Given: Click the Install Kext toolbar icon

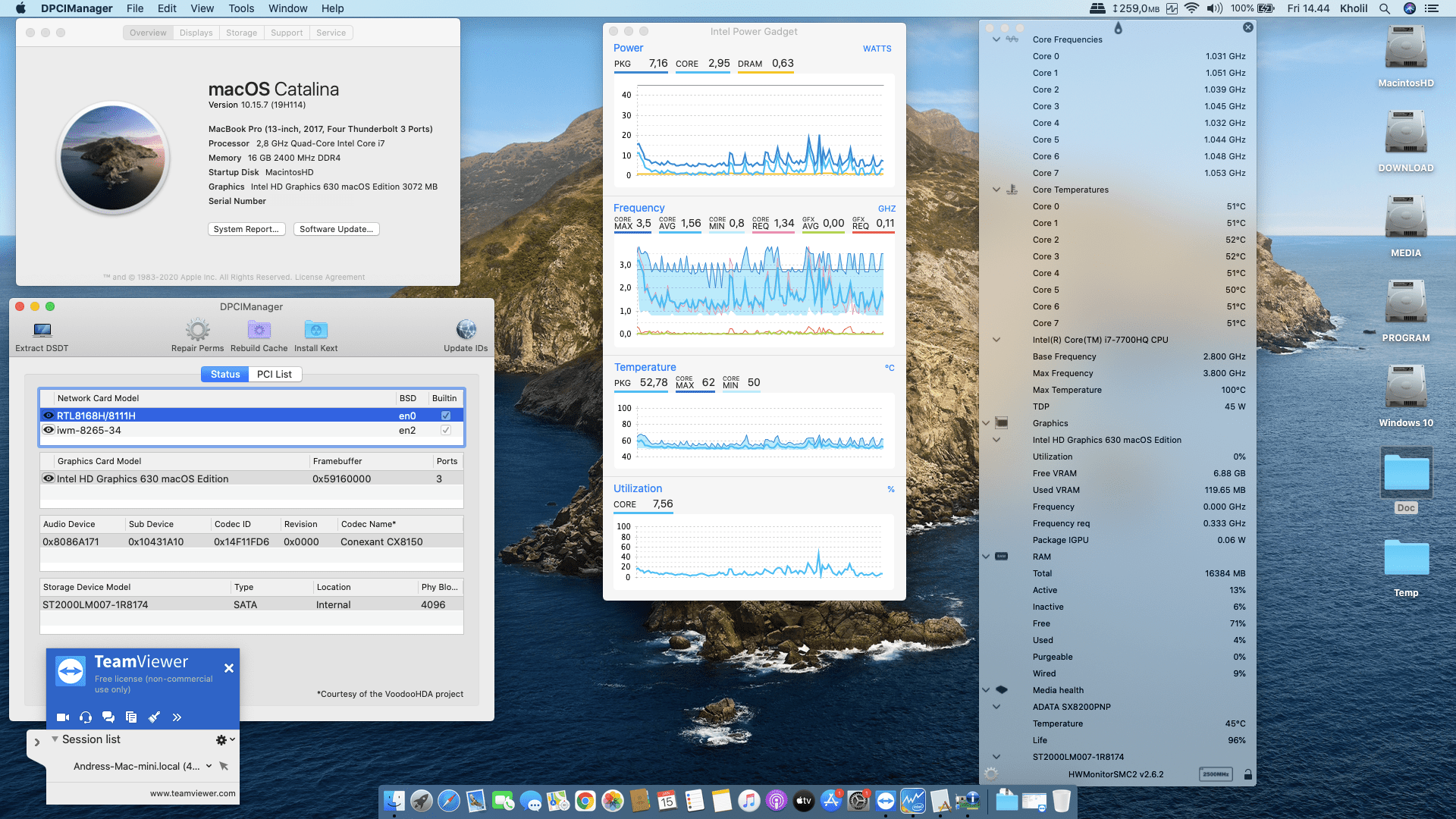Looking at the screenshot, I should tap(315, 330).
